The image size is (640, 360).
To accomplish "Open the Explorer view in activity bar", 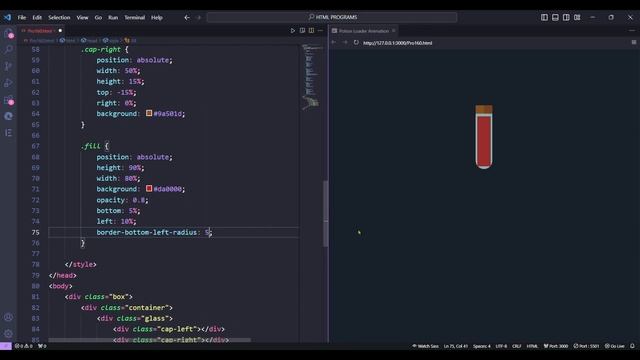I will pyautogui.click(x=9, y=33).
